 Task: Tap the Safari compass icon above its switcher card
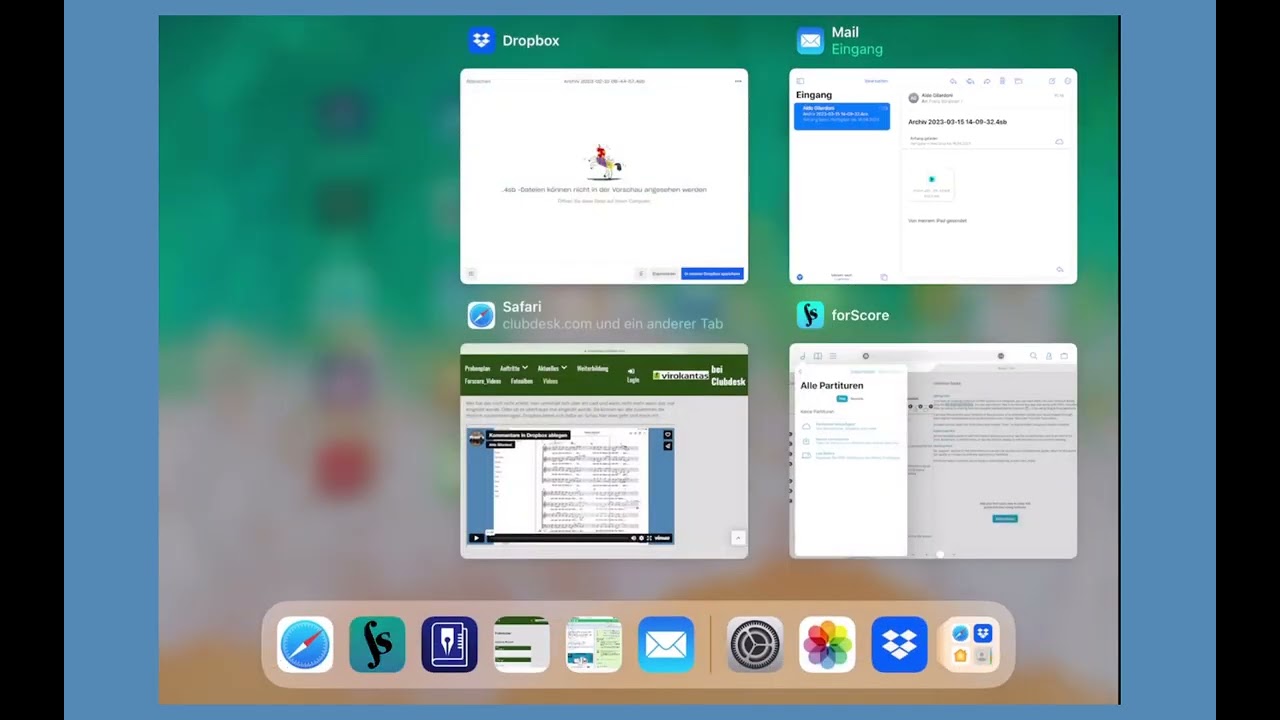tap(481, 315)
